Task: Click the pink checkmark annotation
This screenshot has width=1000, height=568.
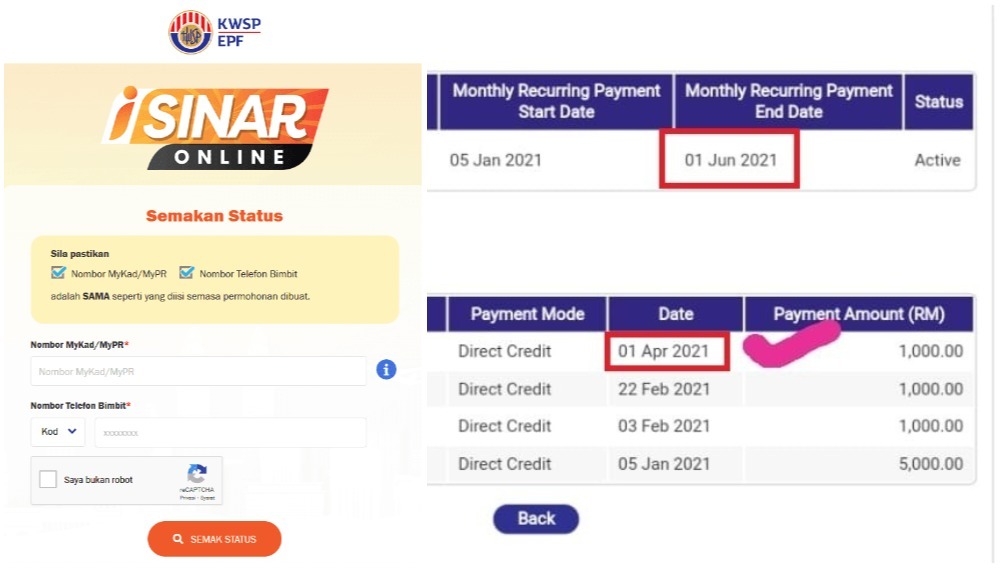Action: point(791,343)
